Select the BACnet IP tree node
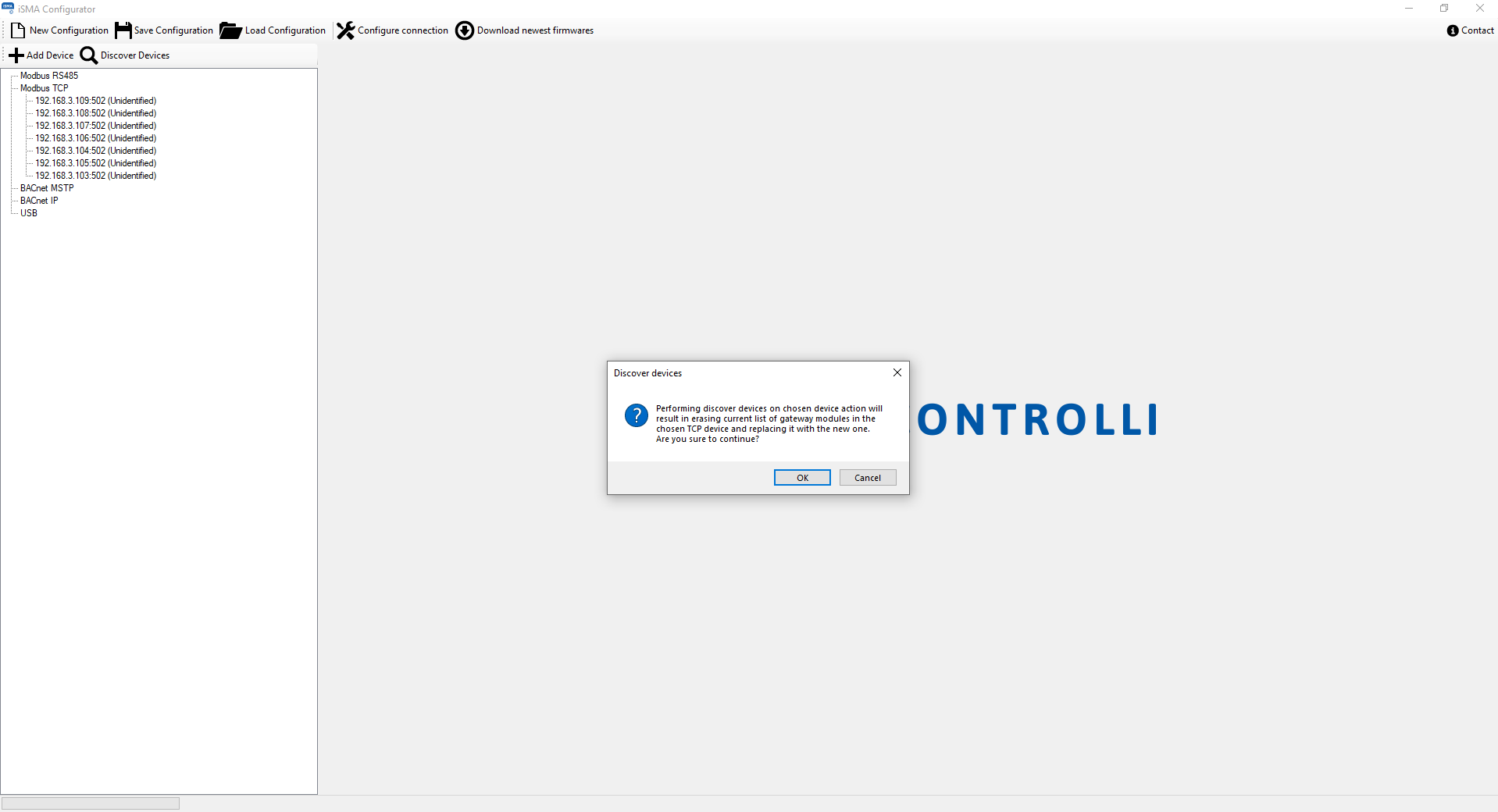 click(x=39, y=201)
